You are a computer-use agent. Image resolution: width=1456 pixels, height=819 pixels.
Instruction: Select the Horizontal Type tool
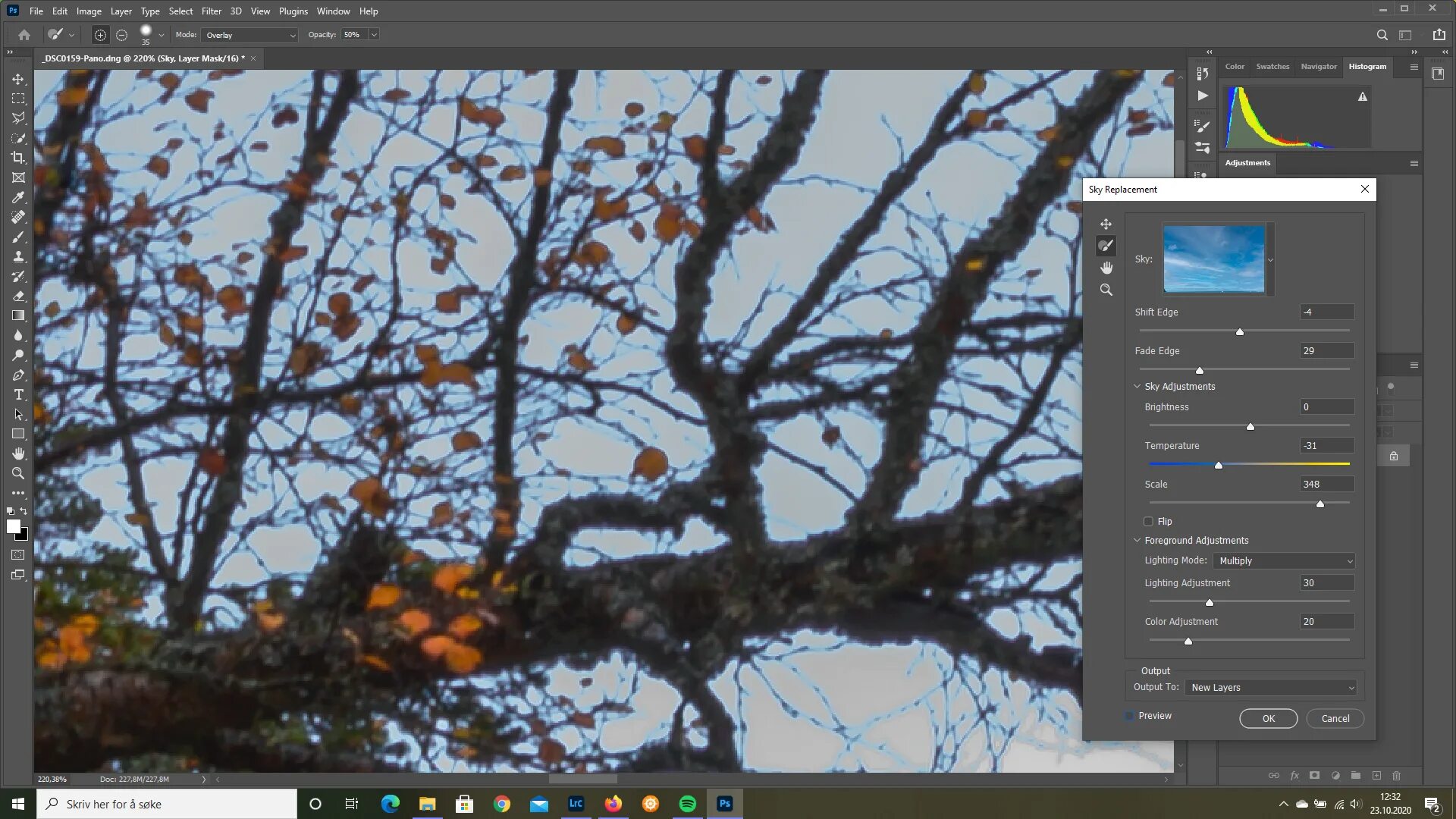tap(18, 395)
